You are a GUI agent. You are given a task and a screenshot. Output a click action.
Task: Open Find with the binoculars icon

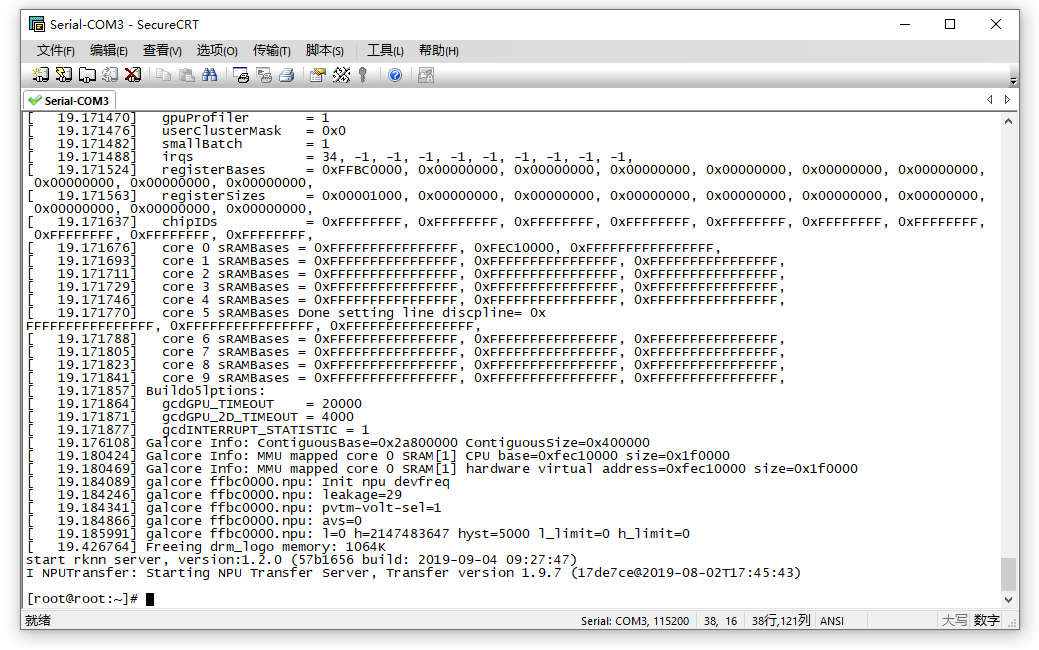(209, 75)
